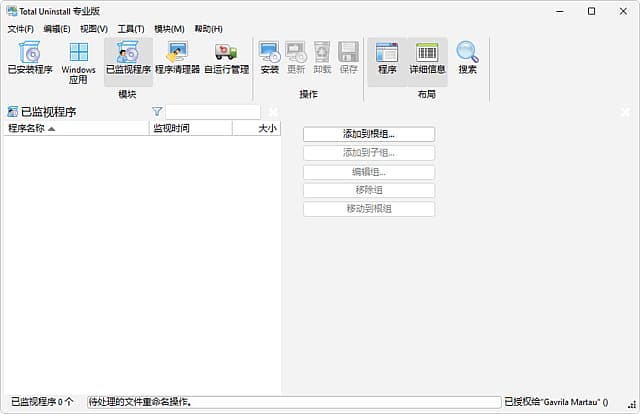Click the filter text input field

[212, 112]
